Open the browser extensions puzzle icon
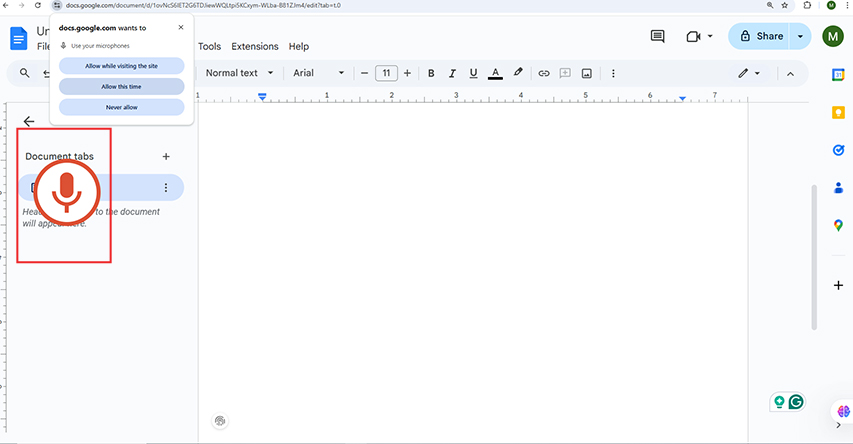The width and height of the screenshot is (853, 444). pyautogui.click(x=807, y=5)
